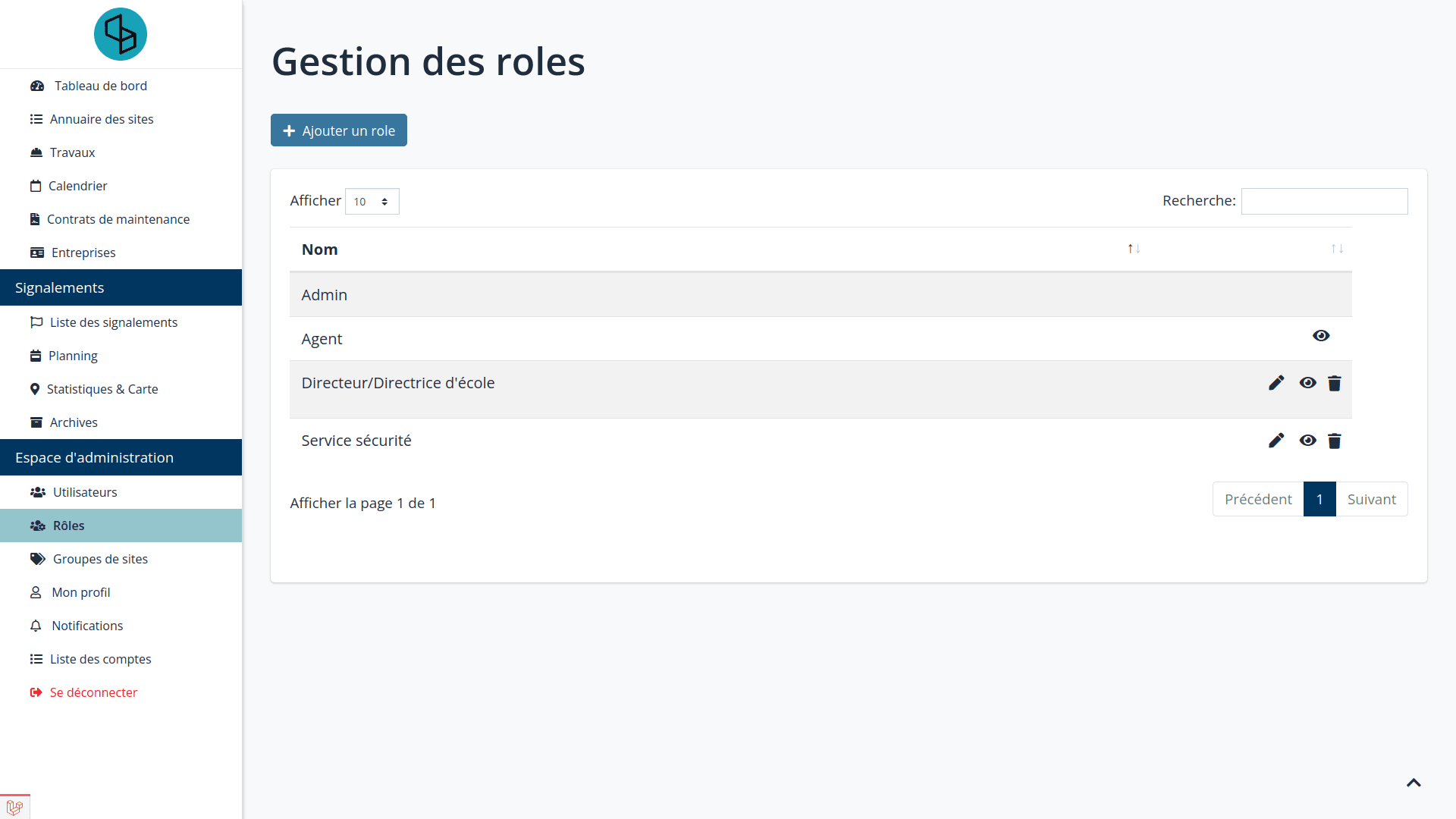The image size is (1456, 819).
Task: Click the Suivant pagination link
Action: 1371,499
